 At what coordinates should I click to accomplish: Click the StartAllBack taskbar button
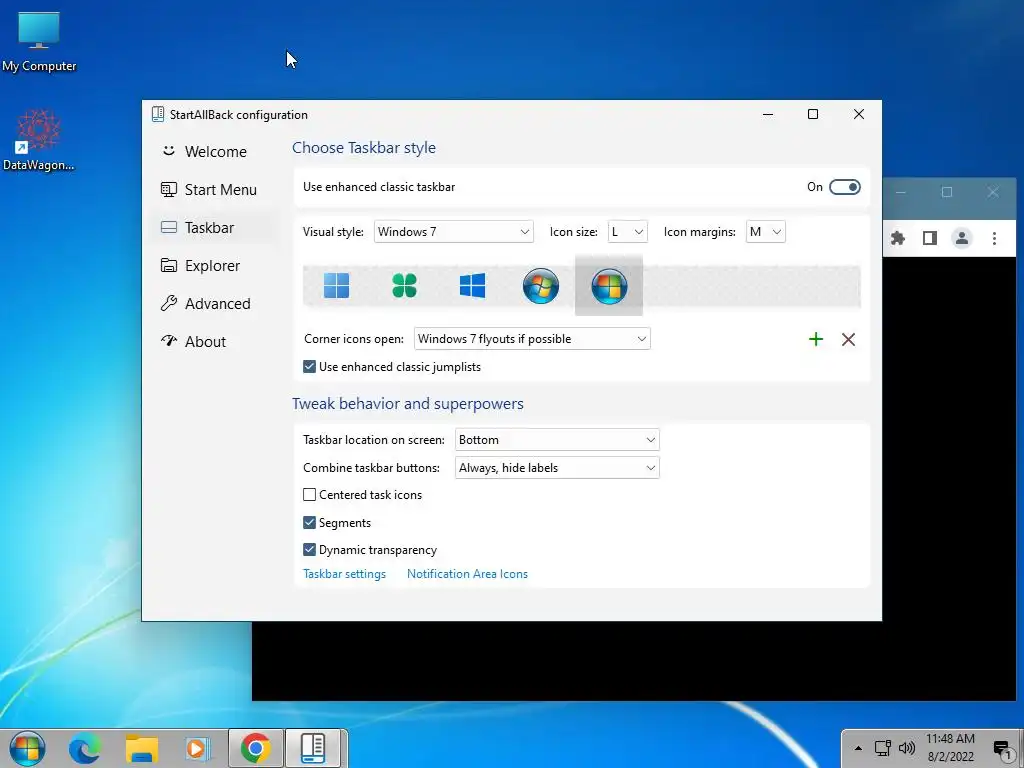[x=313, y=748]
